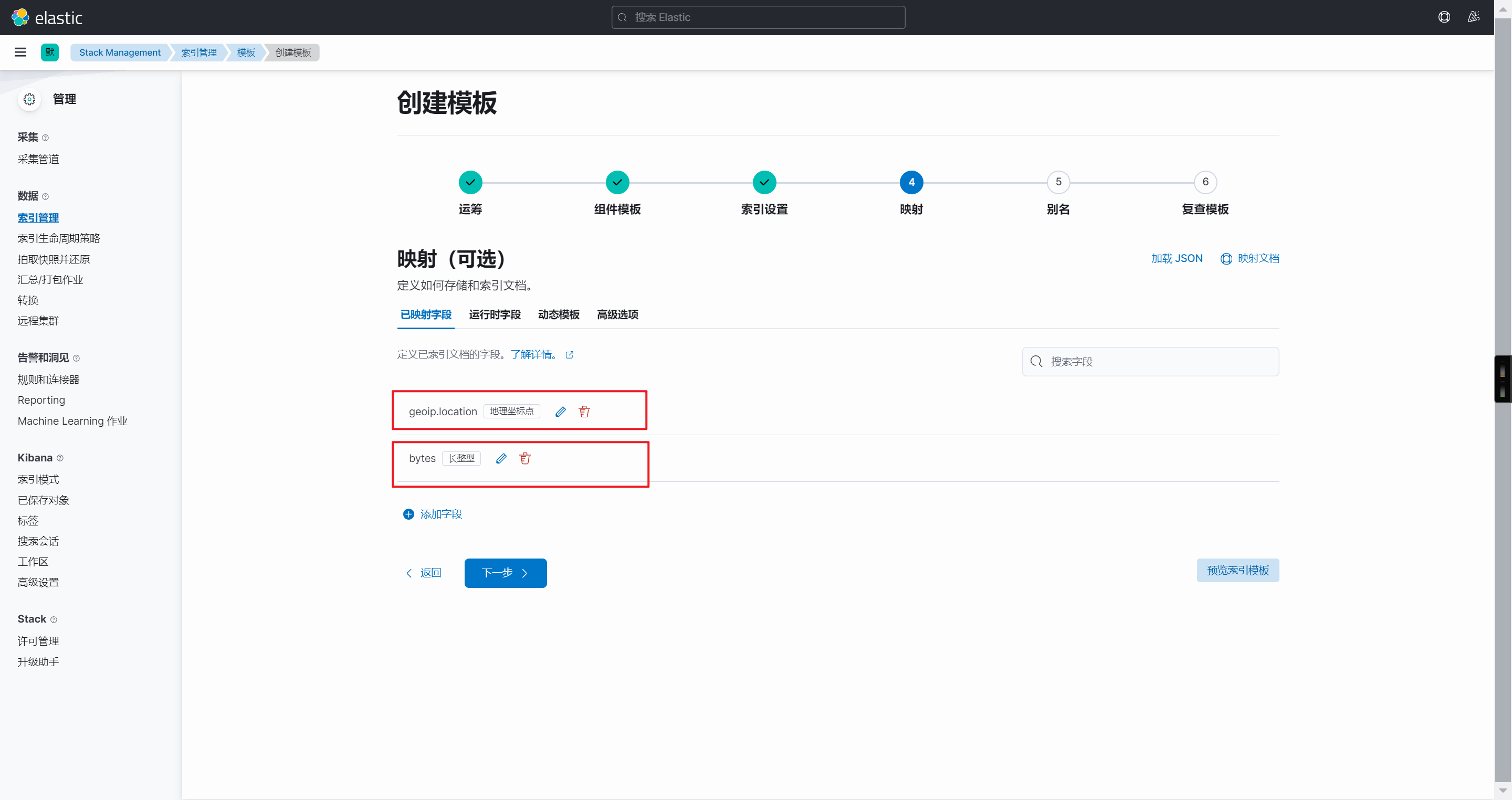Viewport: 1512px width, 800px height.
Task: Click the Elastic logo
Action: (x=47, y=18)
